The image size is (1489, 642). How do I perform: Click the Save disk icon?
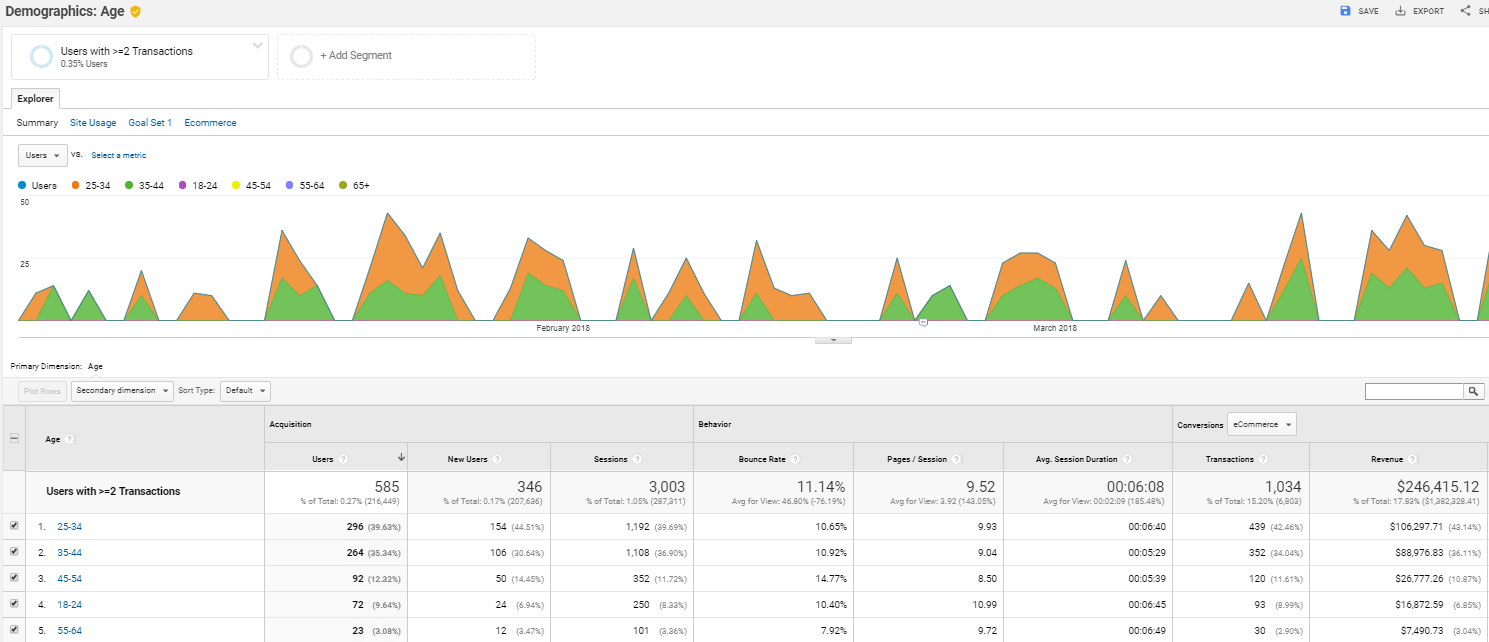pos(1345,11)
